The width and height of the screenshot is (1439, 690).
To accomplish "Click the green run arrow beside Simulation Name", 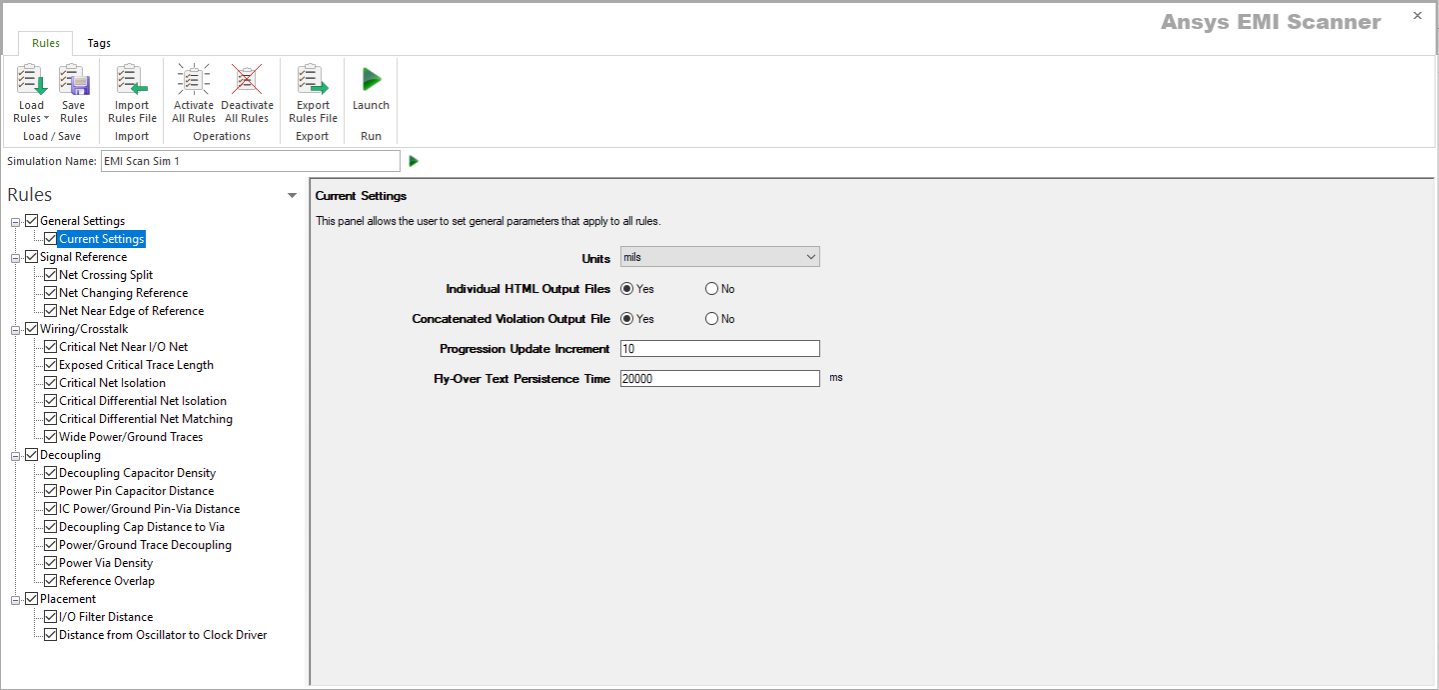I will click(x=413, y=160).
